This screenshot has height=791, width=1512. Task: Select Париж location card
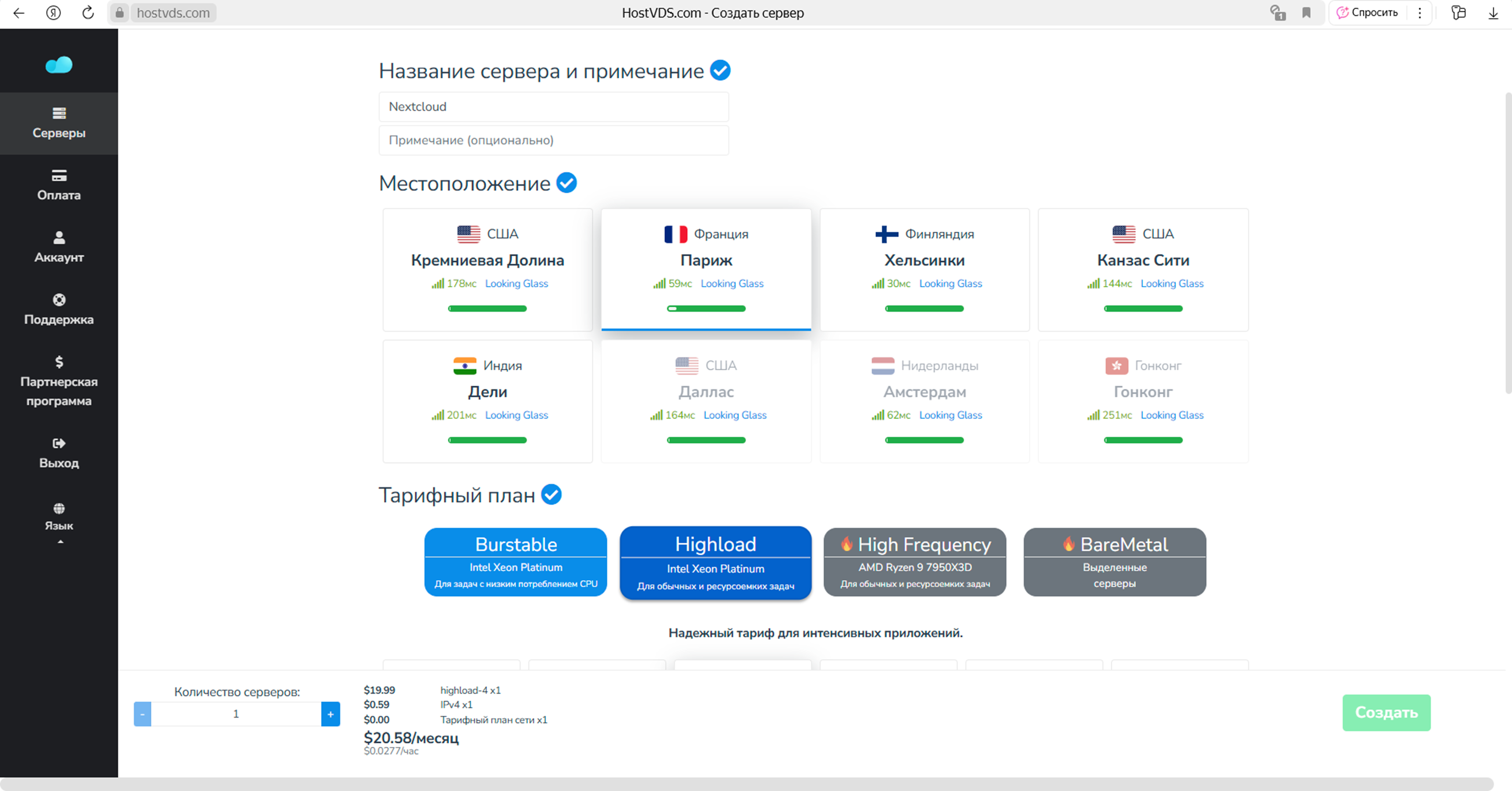tap(706, 269)
